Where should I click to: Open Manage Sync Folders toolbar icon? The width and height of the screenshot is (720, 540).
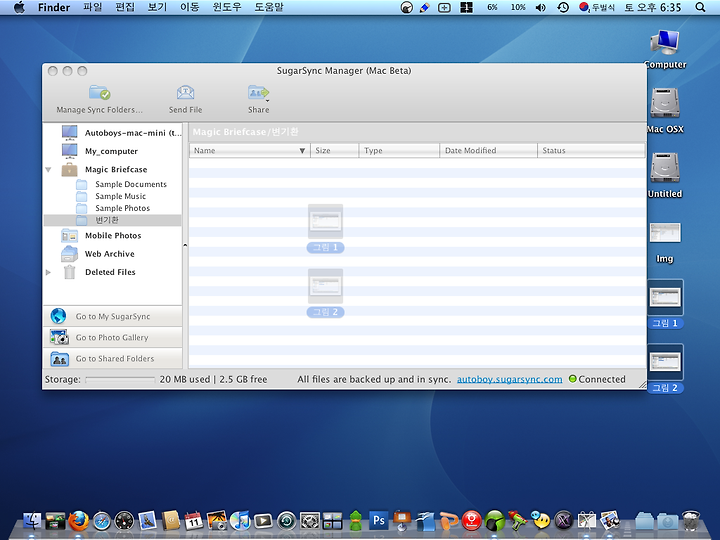click(100, 93)
